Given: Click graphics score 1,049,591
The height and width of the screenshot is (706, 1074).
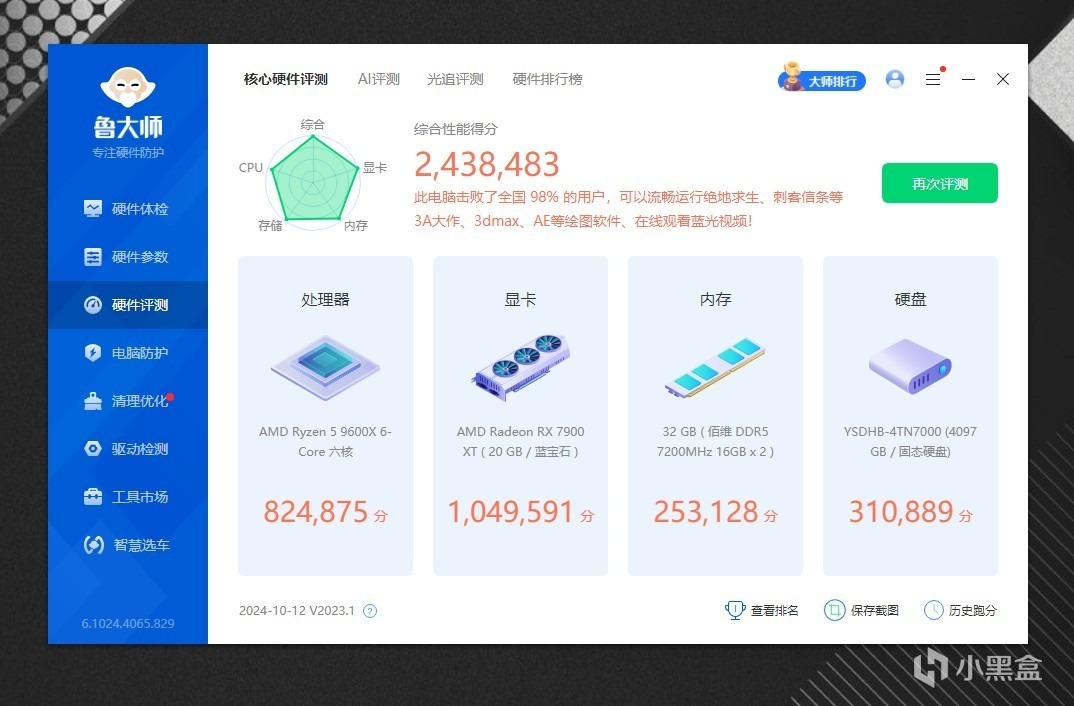Looking at the screenshot, I should pyautogui.click(x=510, y=512).
